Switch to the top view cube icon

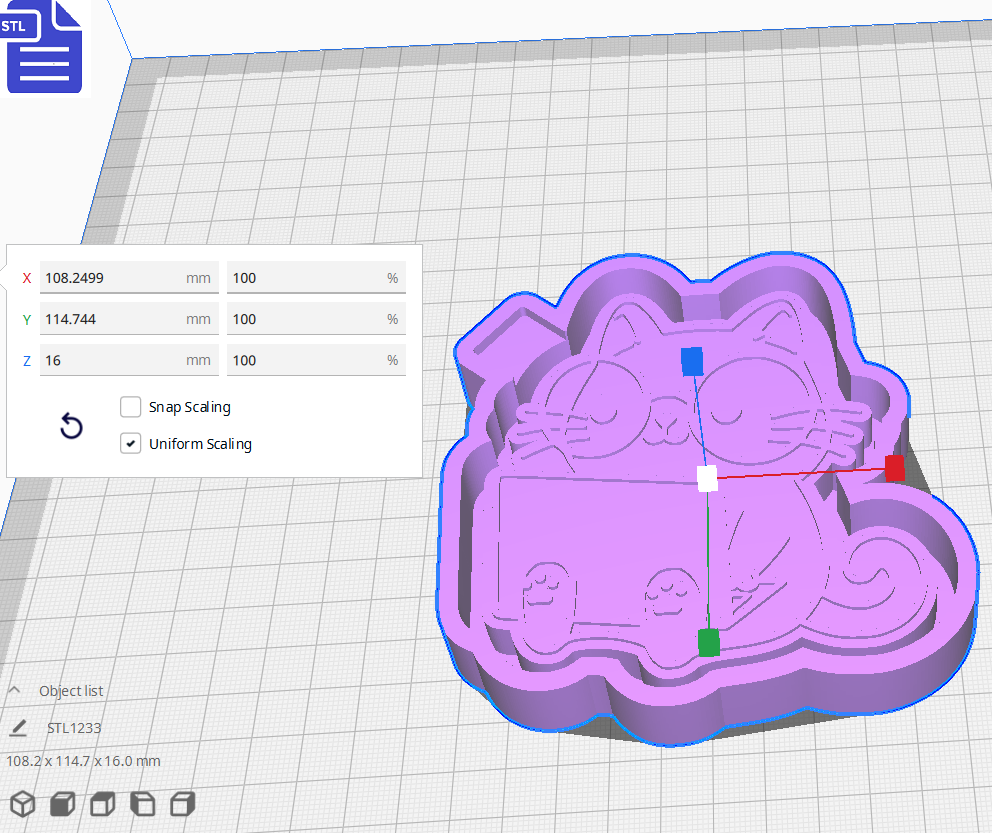[101, 804]
